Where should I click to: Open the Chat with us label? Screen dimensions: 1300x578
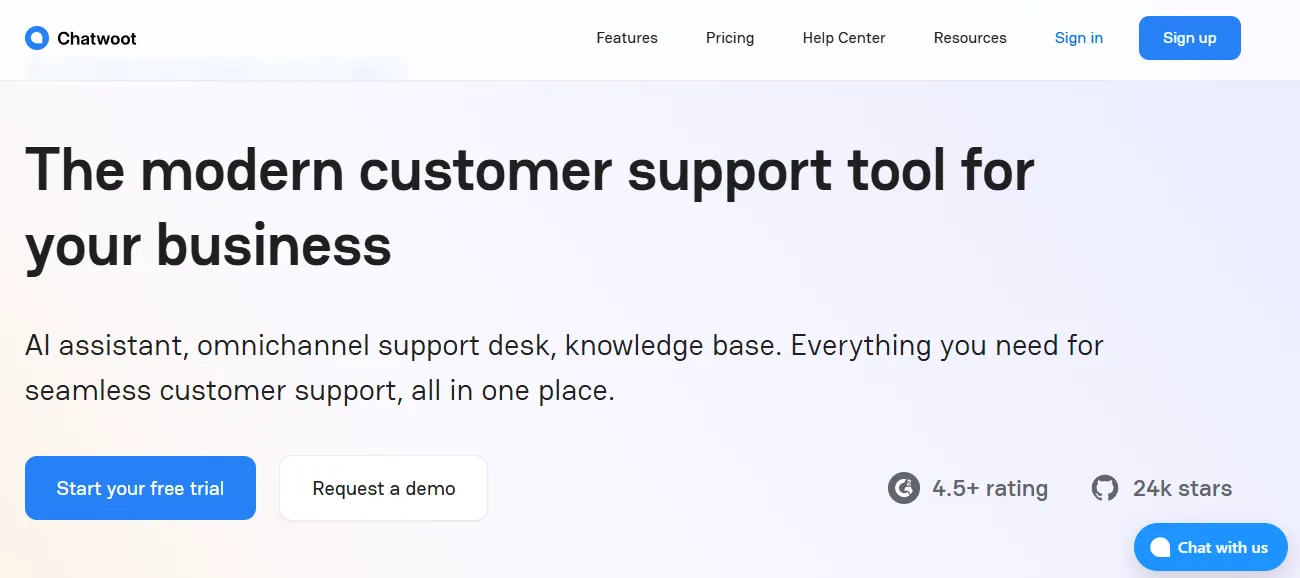(x=1223, y=547)
